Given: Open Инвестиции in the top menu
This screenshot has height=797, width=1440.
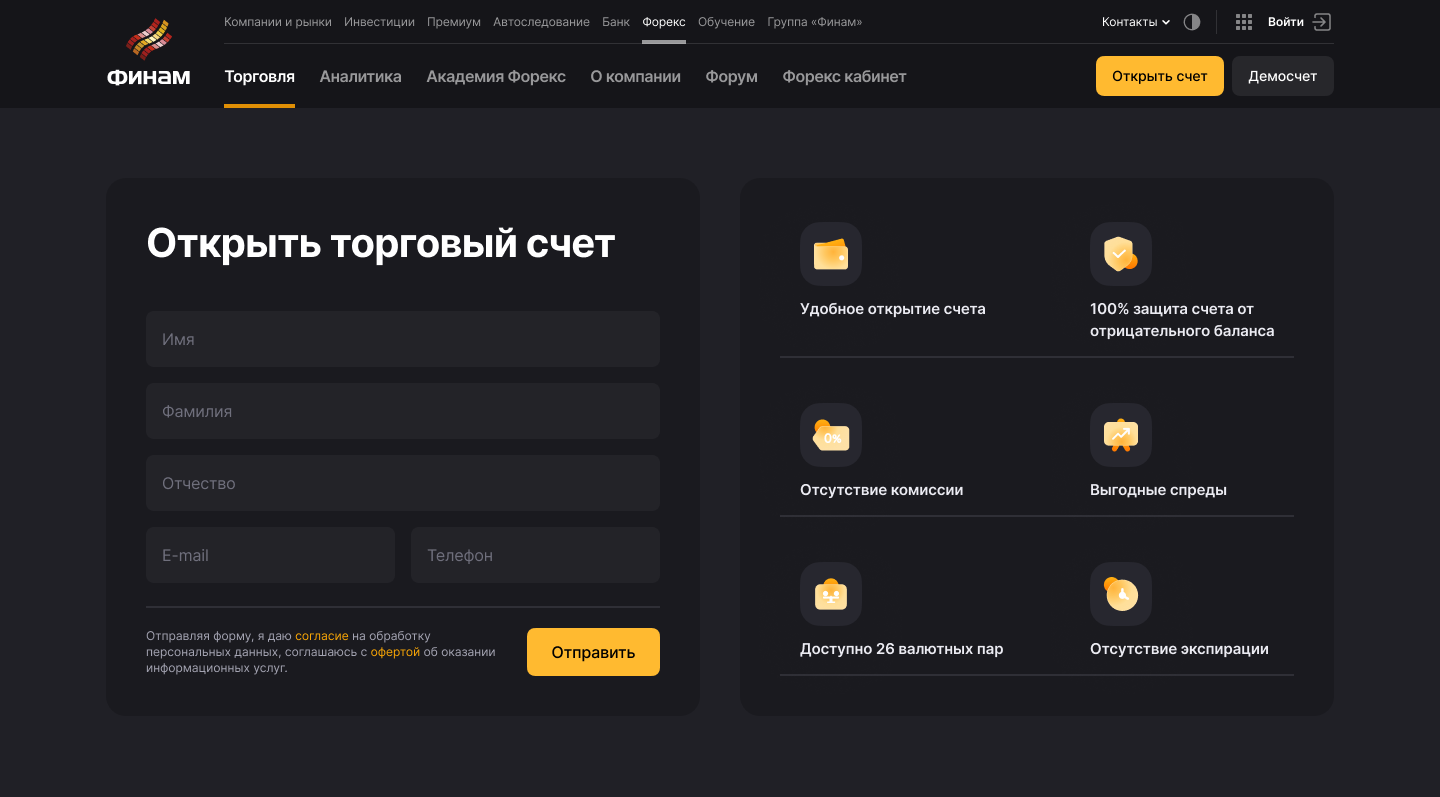Looking at the screenshot, I should (x=379, y=22).
